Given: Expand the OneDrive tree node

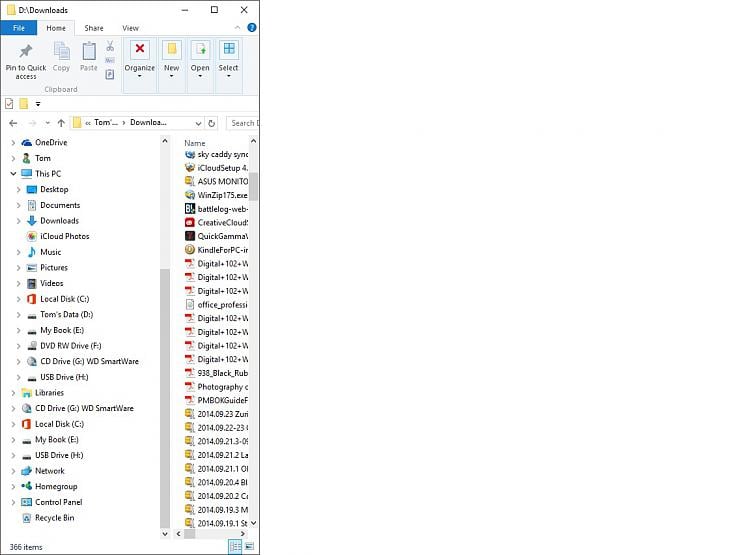Looking at the screenshot, I should click(13, 143).
